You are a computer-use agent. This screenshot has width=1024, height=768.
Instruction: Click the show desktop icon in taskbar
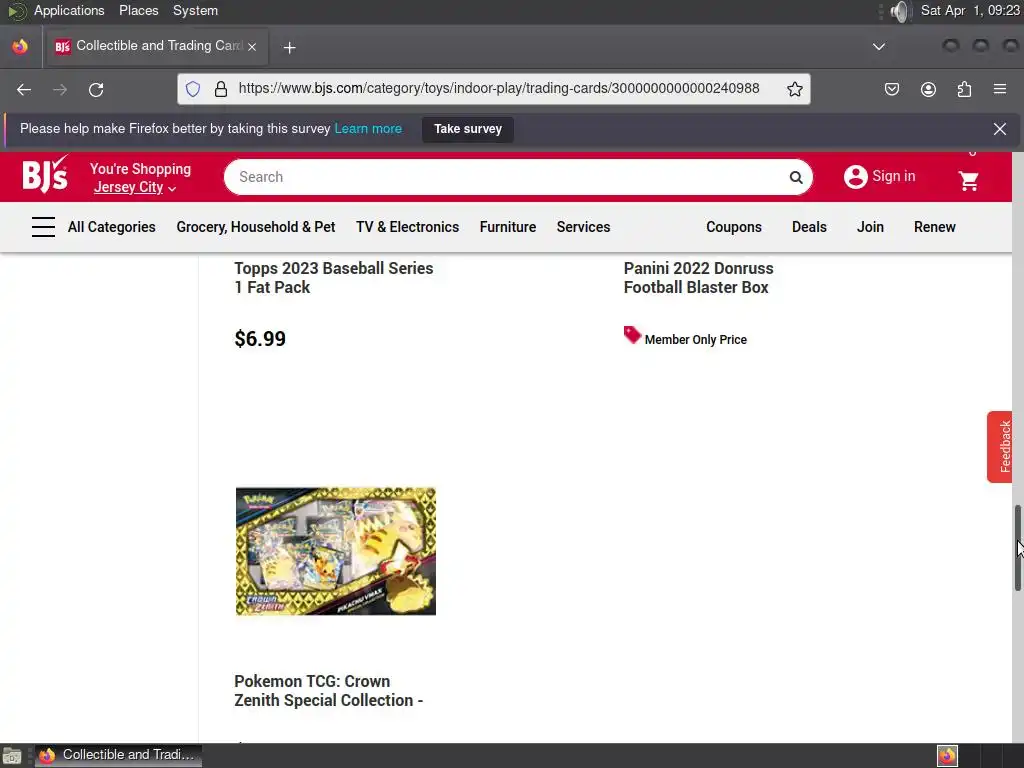tap(12, 756)
